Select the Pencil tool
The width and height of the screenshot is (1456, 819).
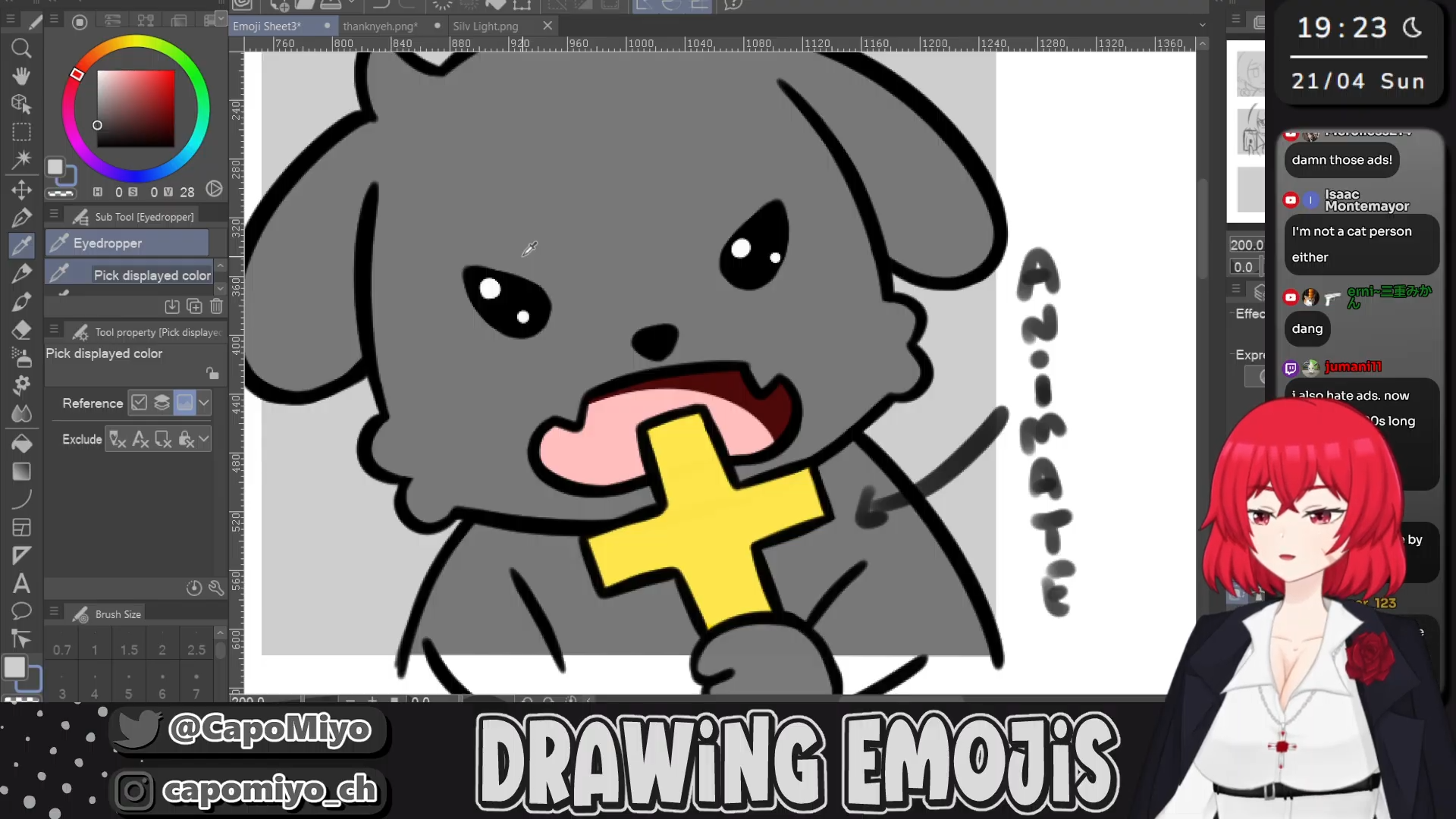pyautogui.click(x=21, y=273)
